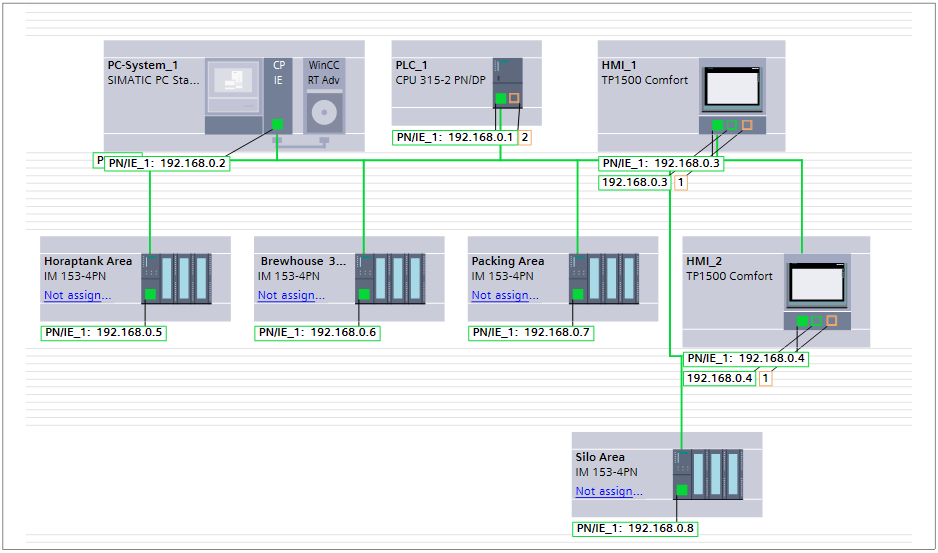This screenshot has width=938, height=553.
Task: Click the CP IE module in PC-System_1
Action: pyautogui.click(x=278, y=96)
